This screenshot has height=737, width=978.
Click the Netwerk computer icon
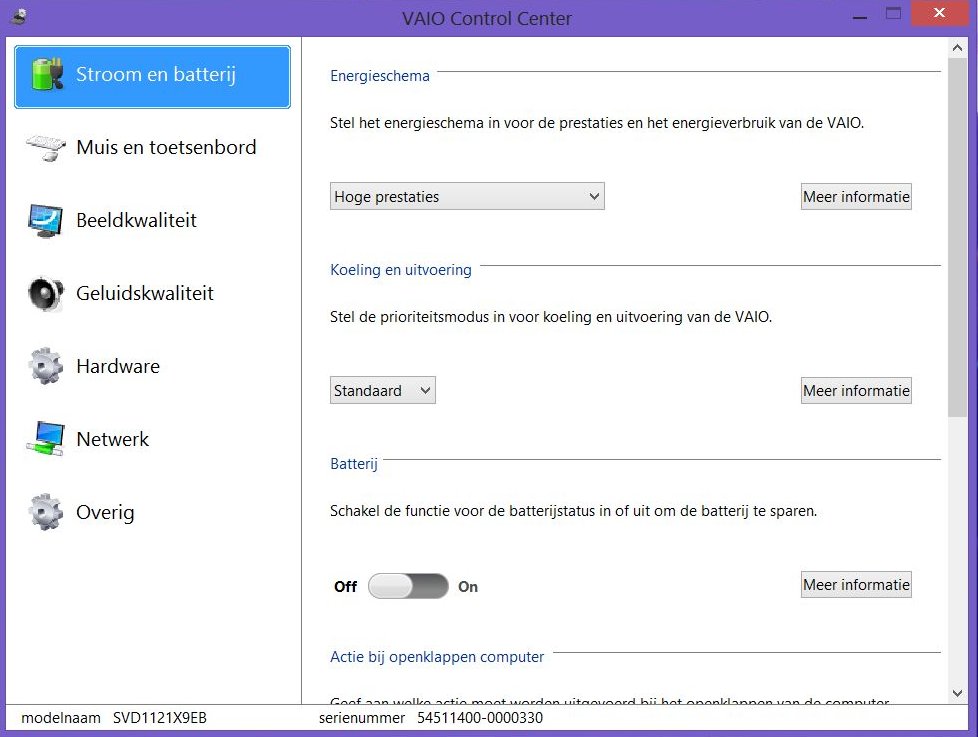[x=46, y=439]
